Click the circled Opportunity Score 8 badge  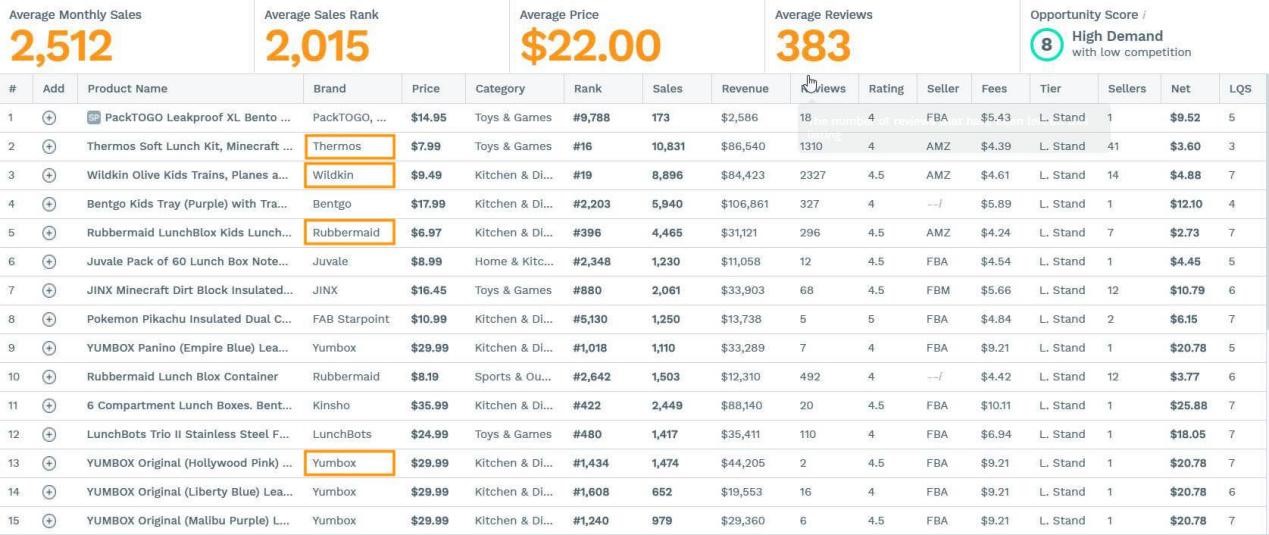click(1046, 44)
